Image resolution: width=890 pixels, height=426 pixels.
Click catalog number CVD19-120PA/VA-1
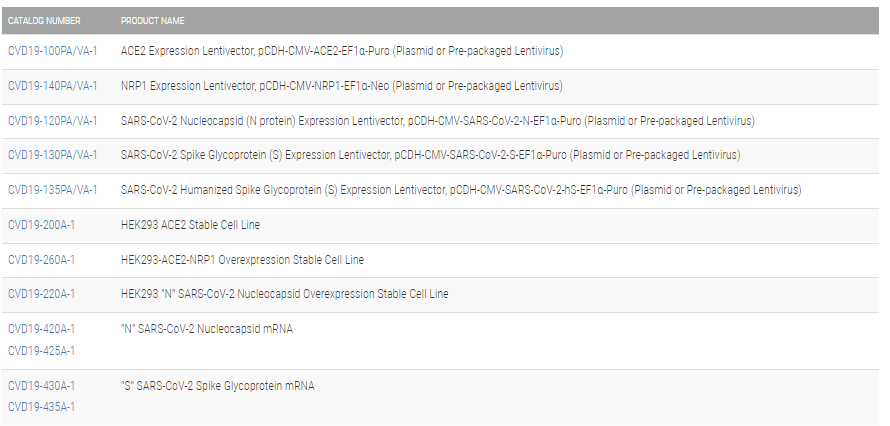tap(52, 121)
